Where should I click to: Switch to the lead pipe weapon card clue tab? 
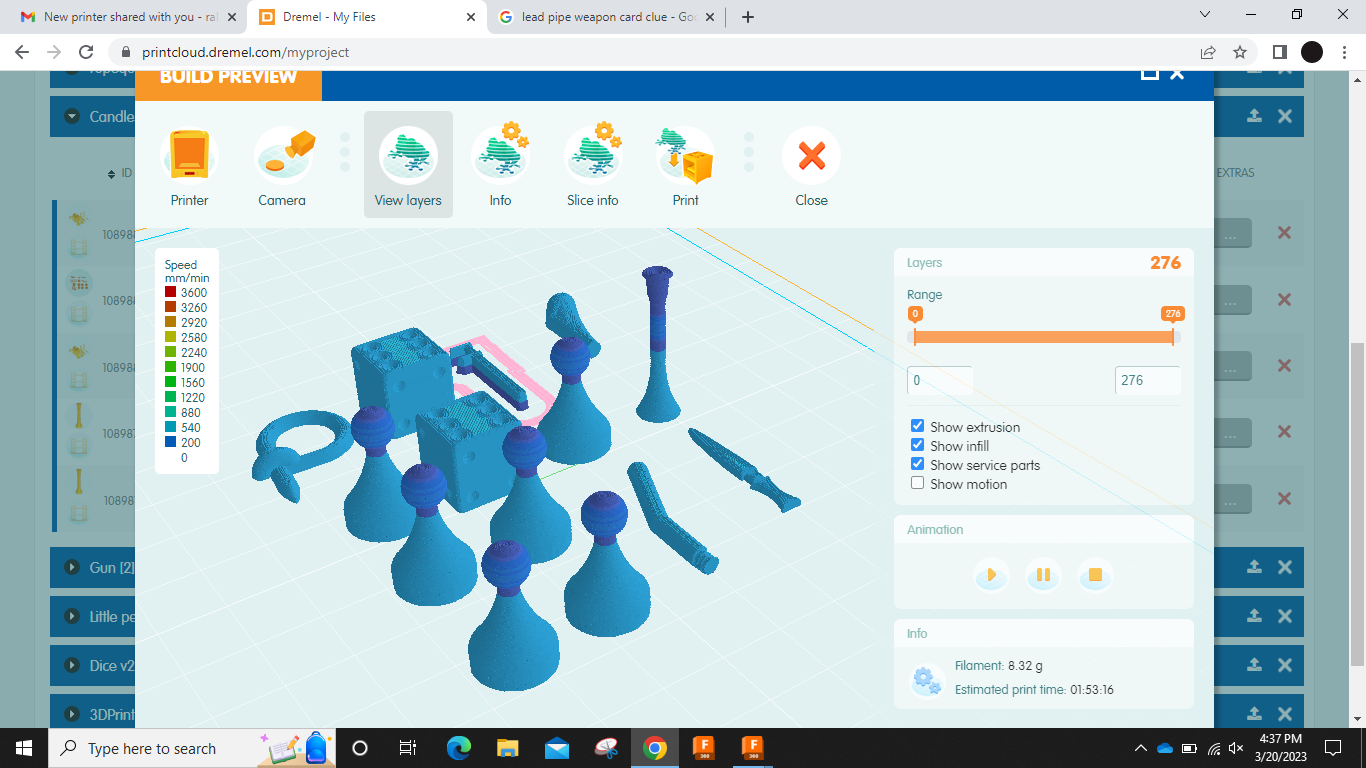click(606, 17)
